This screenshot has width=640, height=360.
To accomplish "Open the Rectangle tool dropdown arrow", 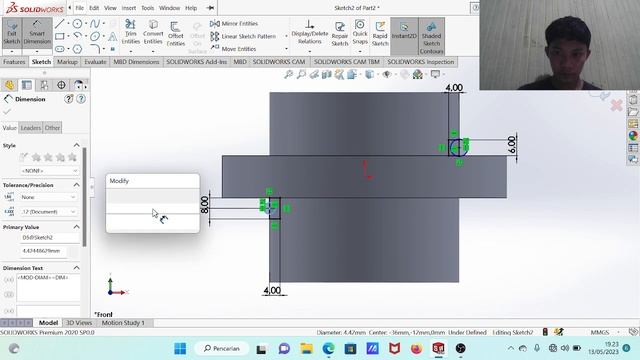I will [x=68, y=36].
